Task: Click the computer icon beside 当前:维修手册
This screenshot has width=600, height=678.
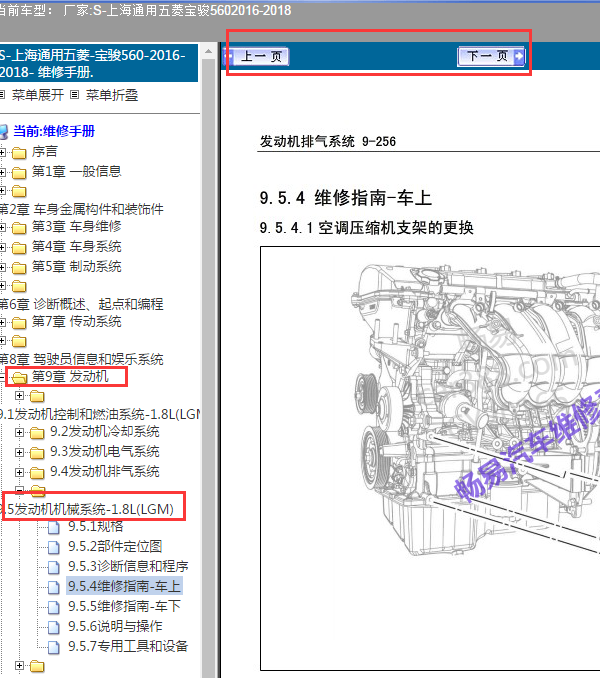Action: click(x=4, y=131)
